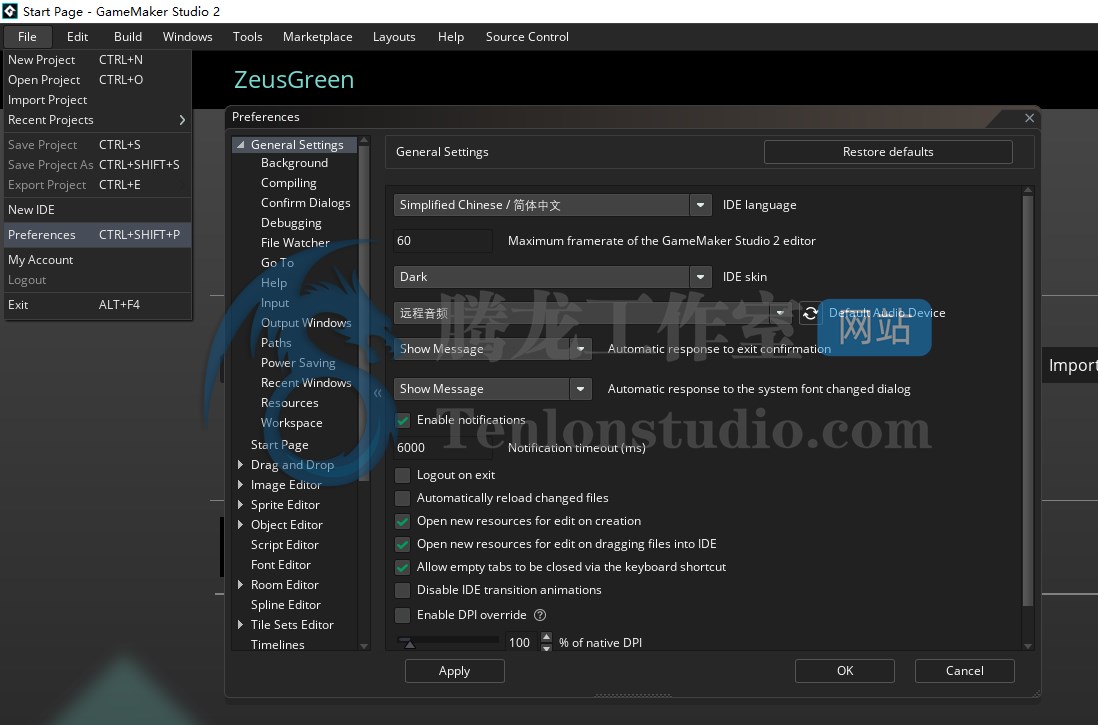Open system font changed response dropdown
1098x725 pixels.
click(x=581, y=389)
